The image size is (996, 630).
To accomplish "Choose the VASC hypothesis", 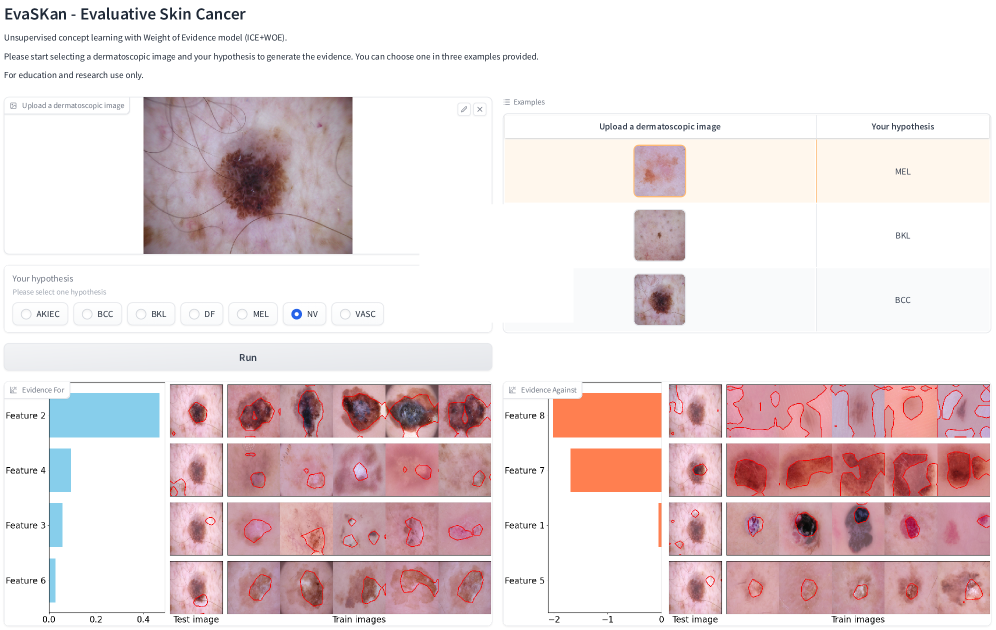I will pyautogui.click(x=358, y=314).
